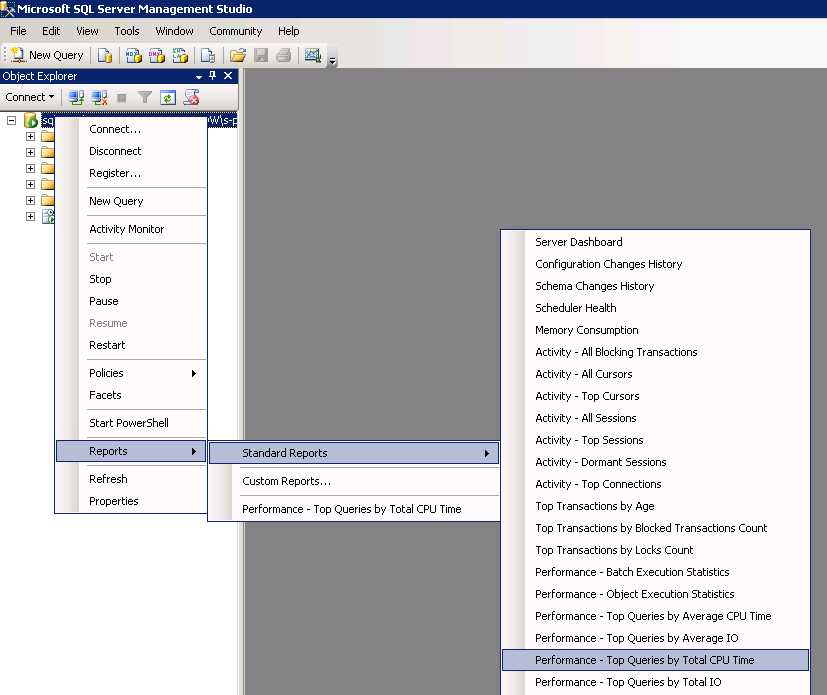827x695 pixels.
Task: Click Refresh in the context menu
Action: (x=131, y=479)
